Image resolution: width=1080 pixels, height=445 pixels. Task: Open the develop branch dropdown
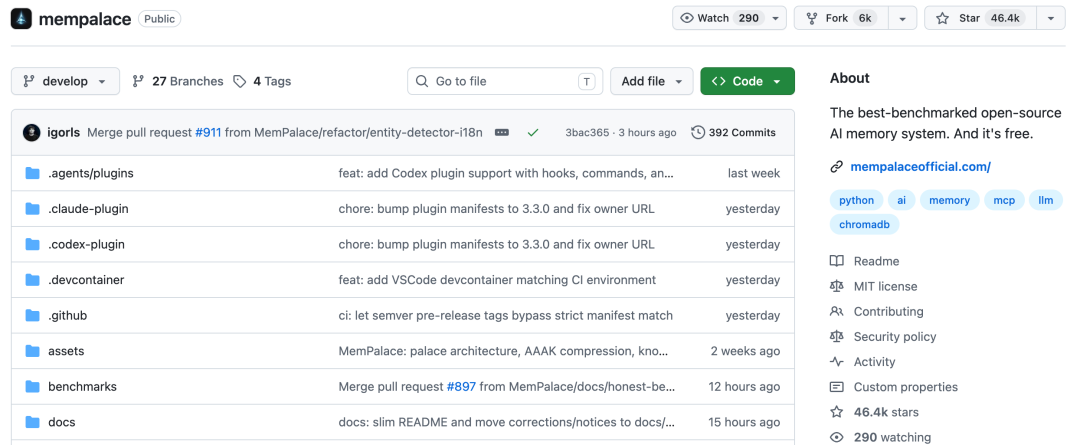[x=65, y=81]
